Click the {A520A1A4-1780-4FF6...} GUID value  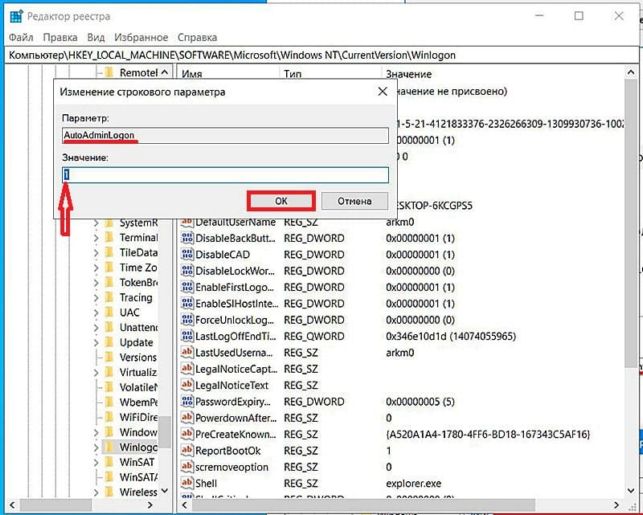(x=488, y=434)
